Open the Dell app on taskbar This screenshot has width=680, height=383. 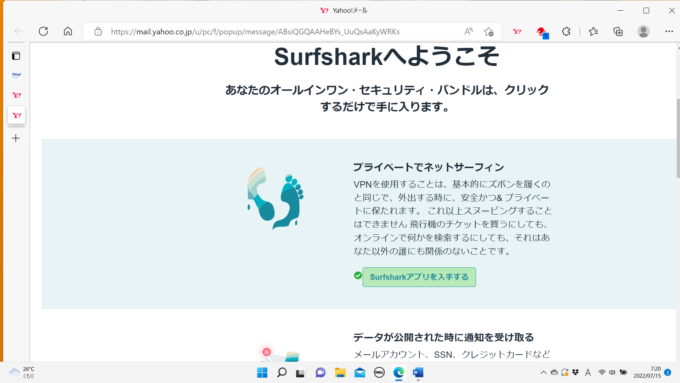379,373
